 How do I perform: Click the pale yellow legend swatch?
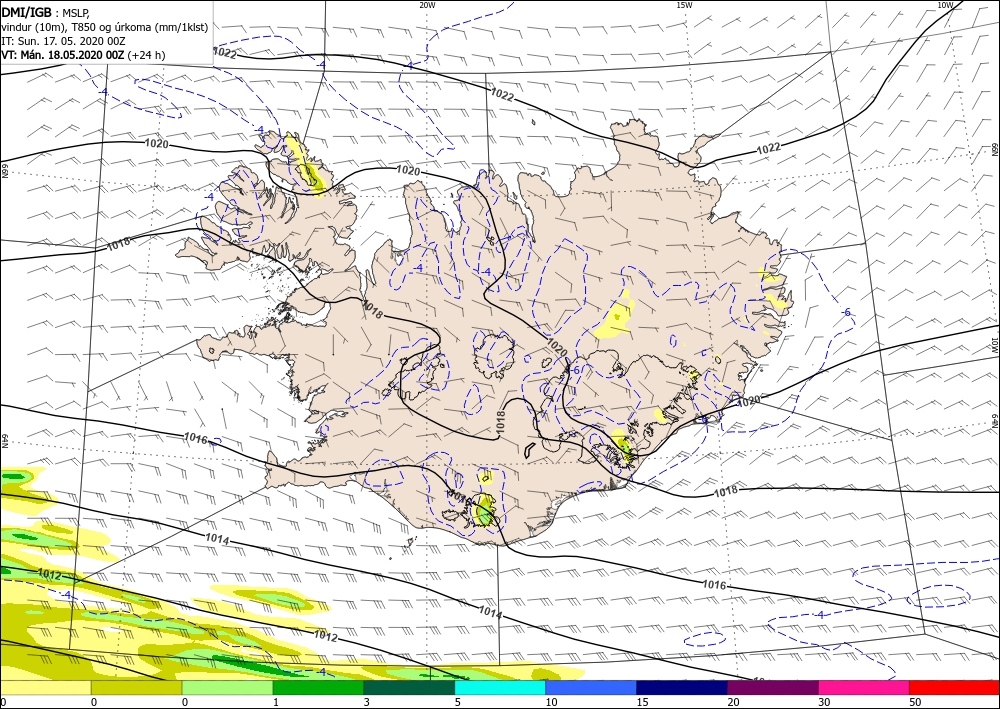[x=45, y=687]
